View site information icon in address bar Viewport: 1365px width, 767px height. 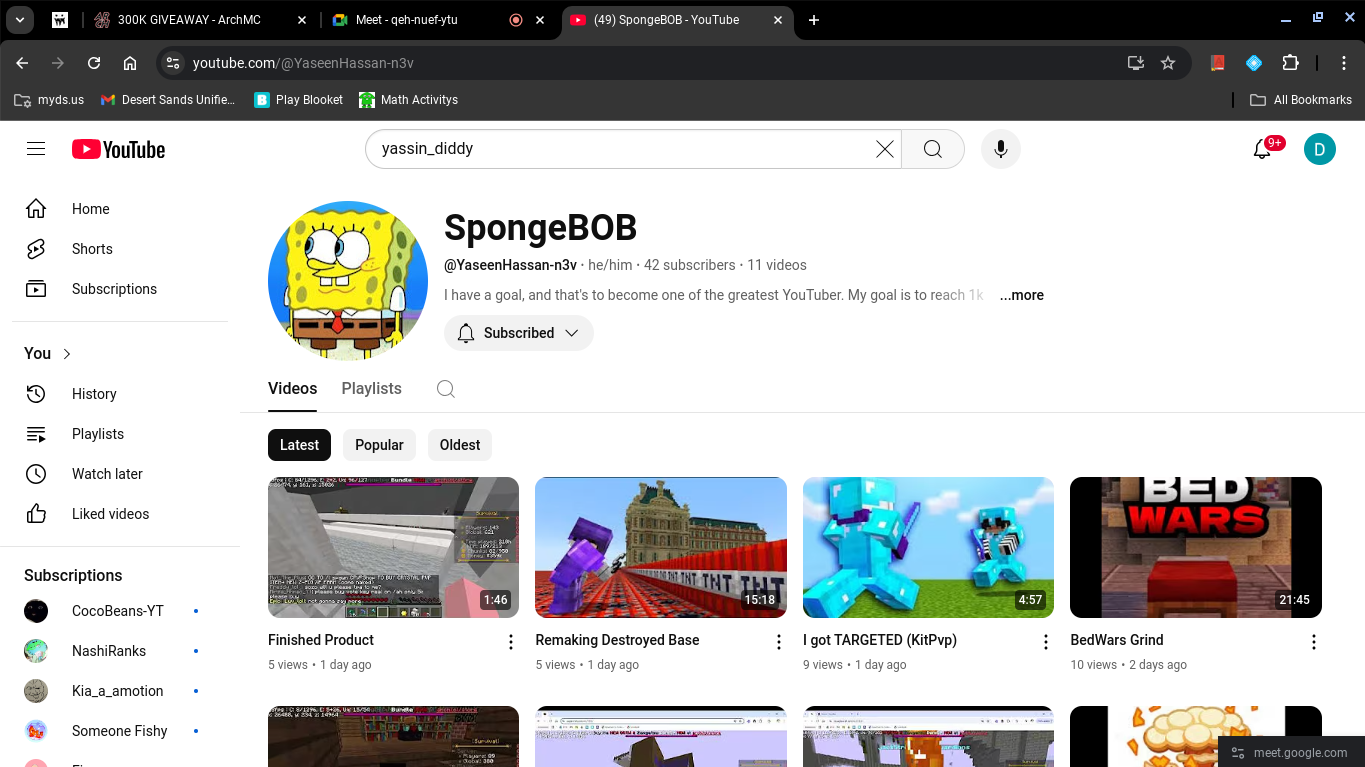173,63
